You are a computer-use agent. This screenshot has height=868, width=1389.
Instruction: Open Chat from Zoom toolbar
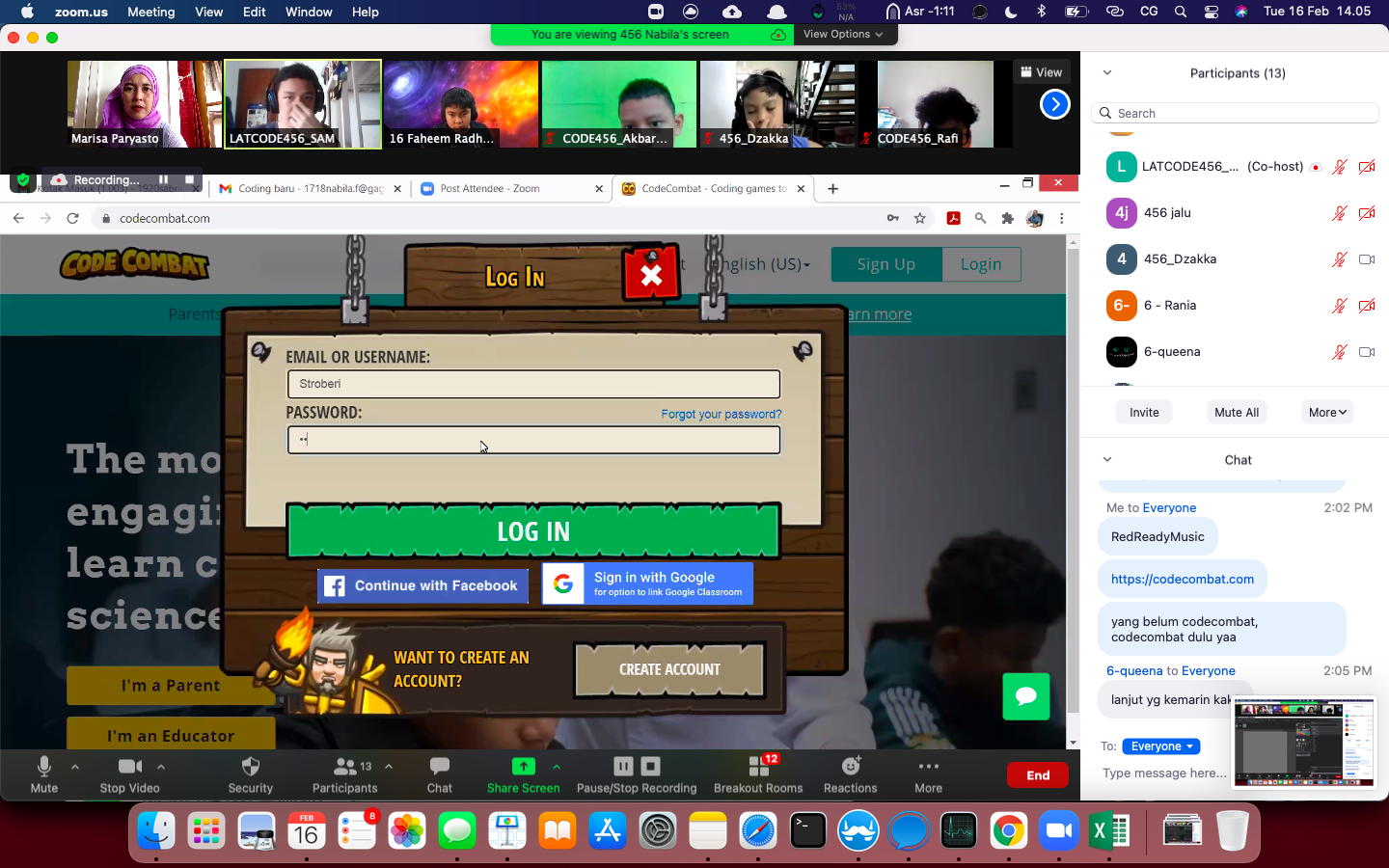[440, 774]
